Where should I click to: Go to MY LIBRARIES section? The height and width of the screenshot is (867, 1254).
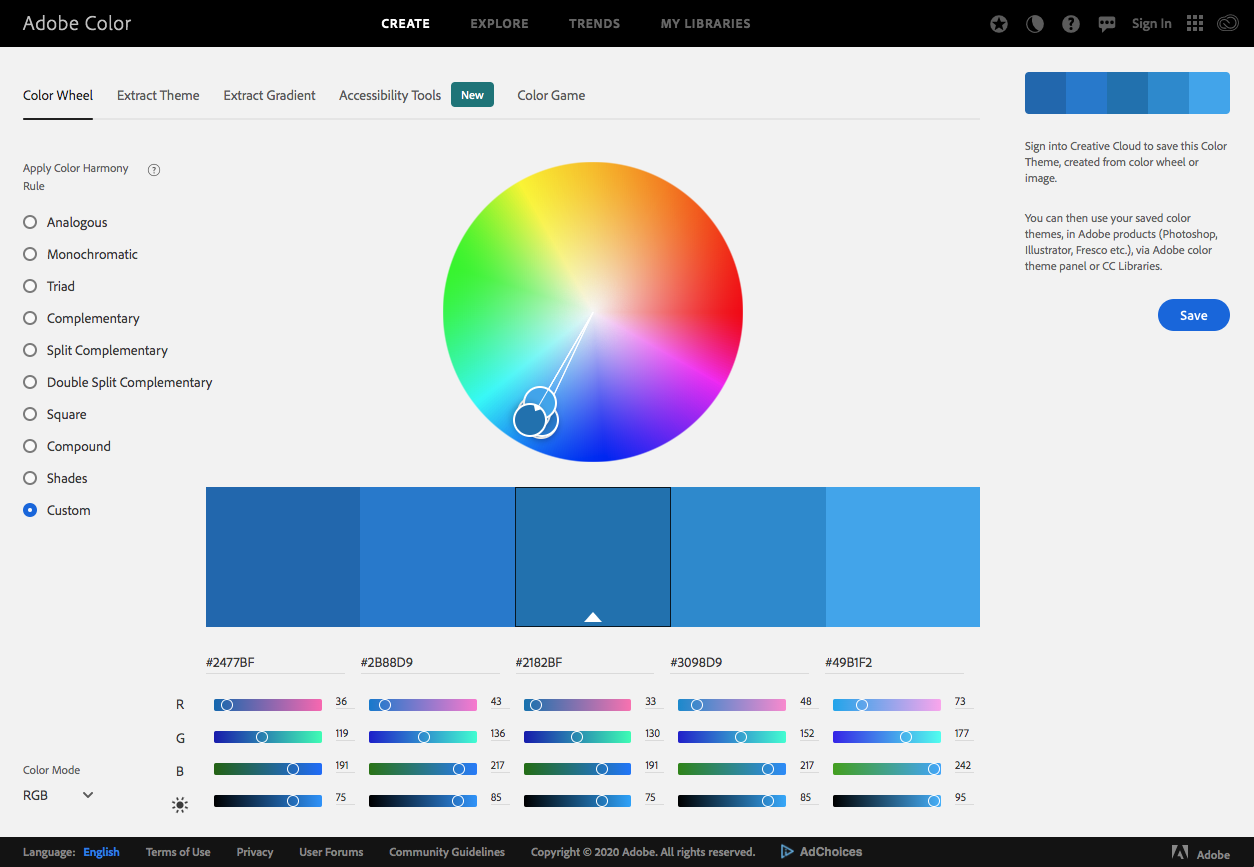tap(706, 23)
